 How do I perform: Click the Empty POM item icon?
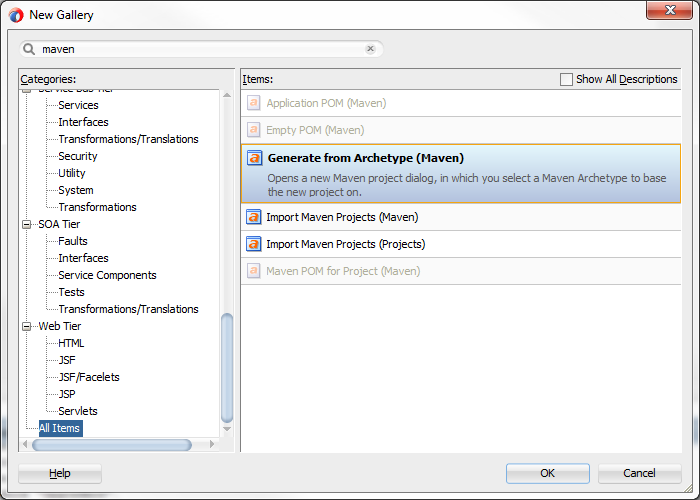254,130
